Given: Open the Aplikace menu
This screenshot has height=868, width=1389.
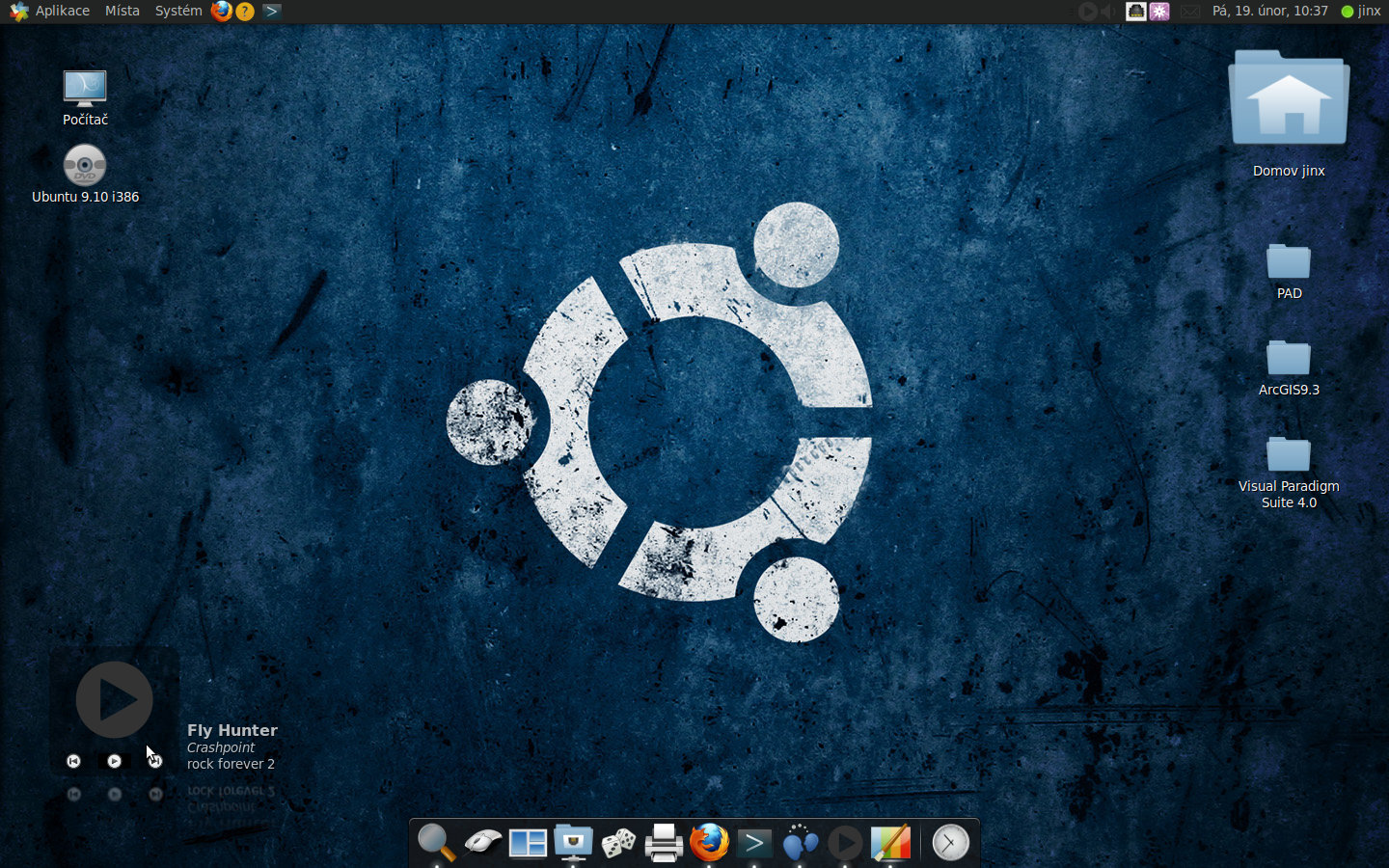Looking at the screenshot, I should [x=49, y=11].
